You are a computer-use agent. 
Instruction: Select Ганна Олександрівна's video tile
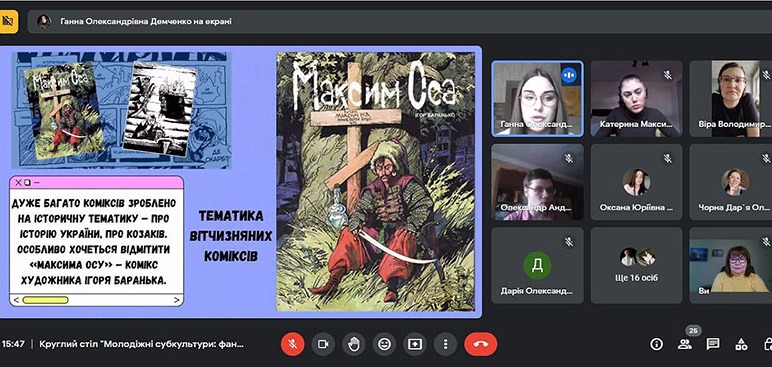(537, 99)
